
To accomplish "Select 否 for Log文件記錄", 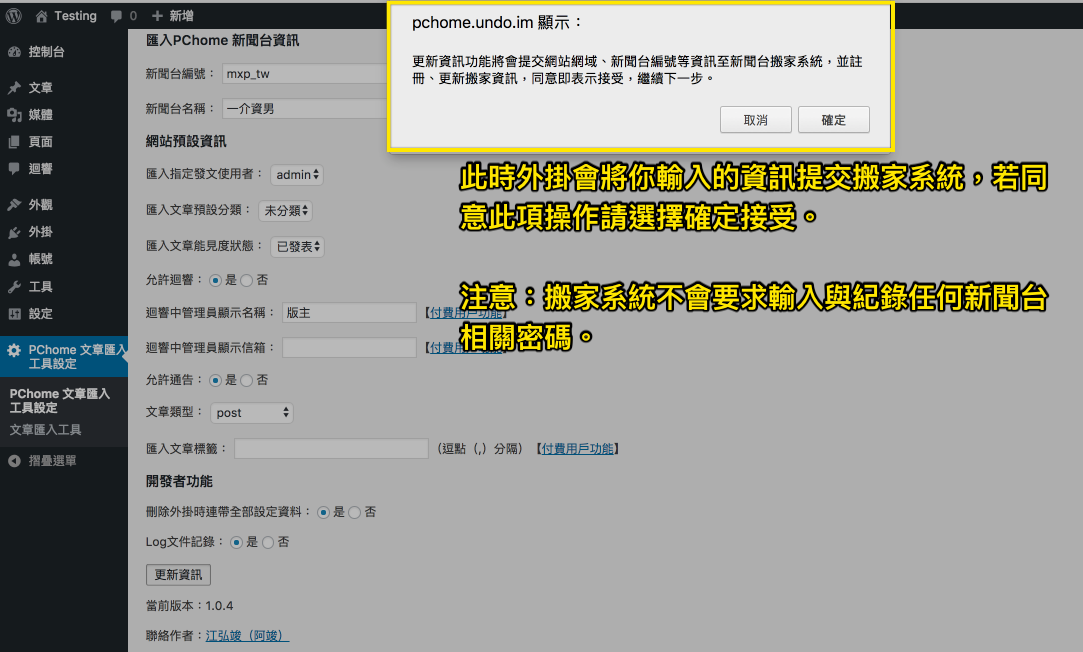I will point(268,543).
